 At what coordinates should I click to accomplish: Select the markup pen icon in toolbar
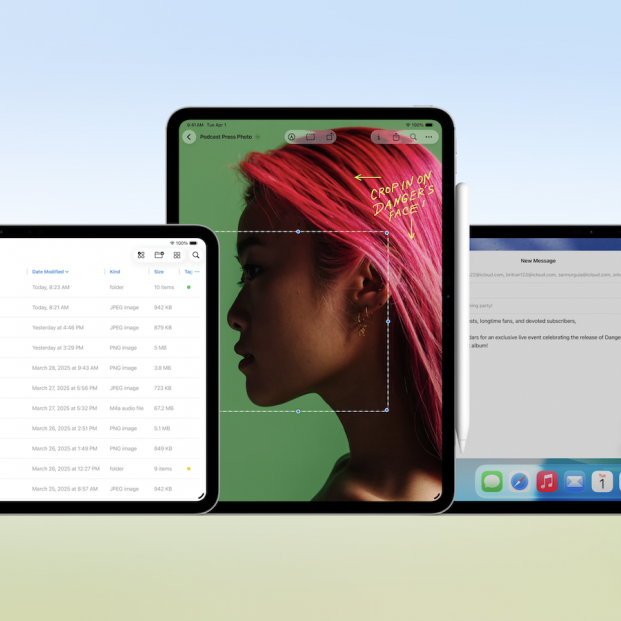point(292,137)
